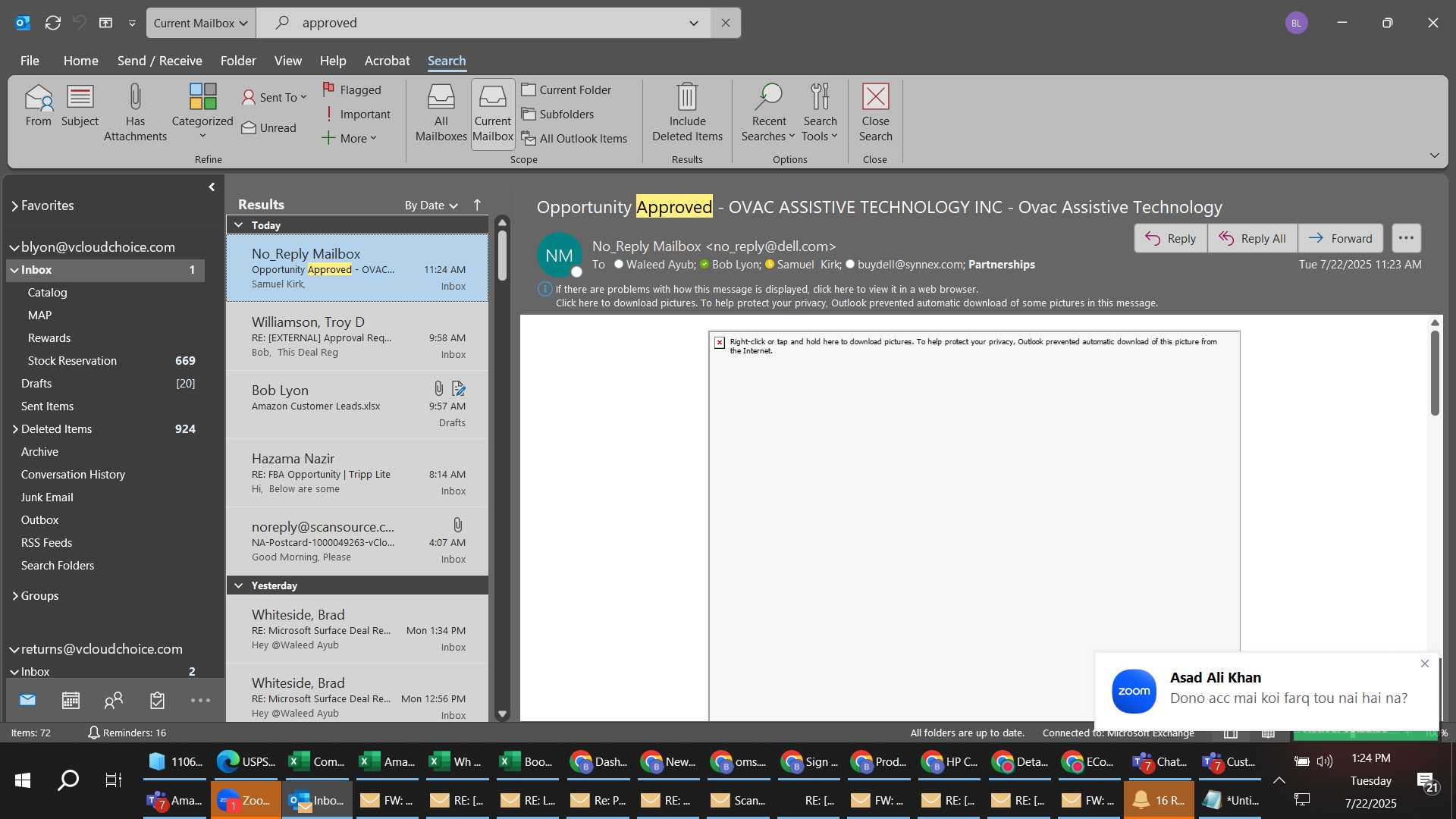This screenshot has width=1456, height=819.
Task: Open the Current Mailbox scope dropdown
Action: [200, 23]
